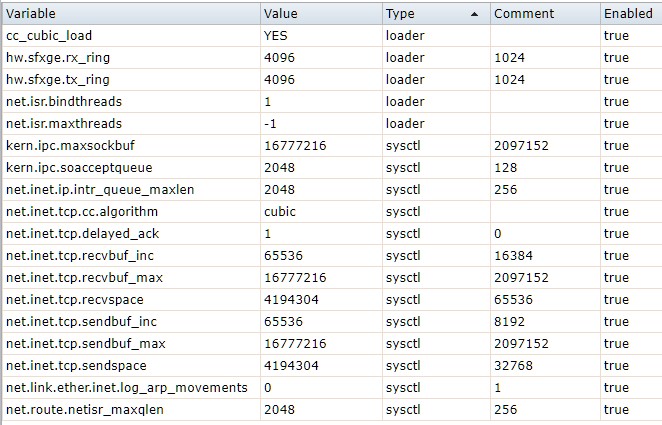Click the net.inet.tcp.cc.algorithm cubic value
Screen dimensions: 662x425
(x=279, y=212)
